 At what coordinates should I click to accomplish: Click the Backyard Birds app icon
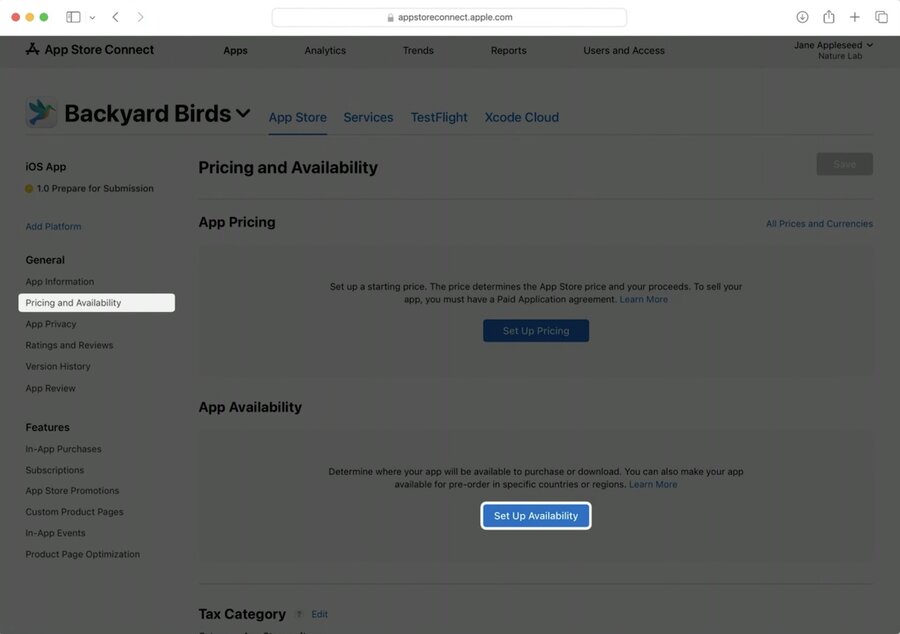41,112
